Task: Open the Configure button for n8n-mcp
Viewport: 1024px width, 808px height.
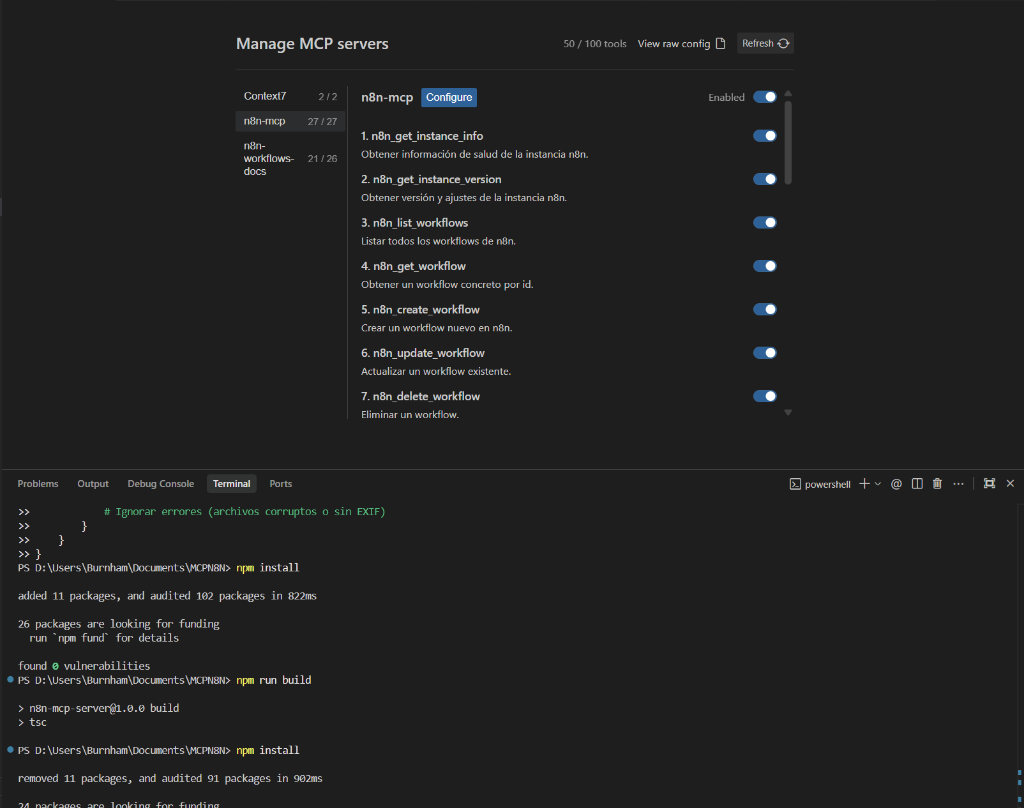Action: [449, 97]
